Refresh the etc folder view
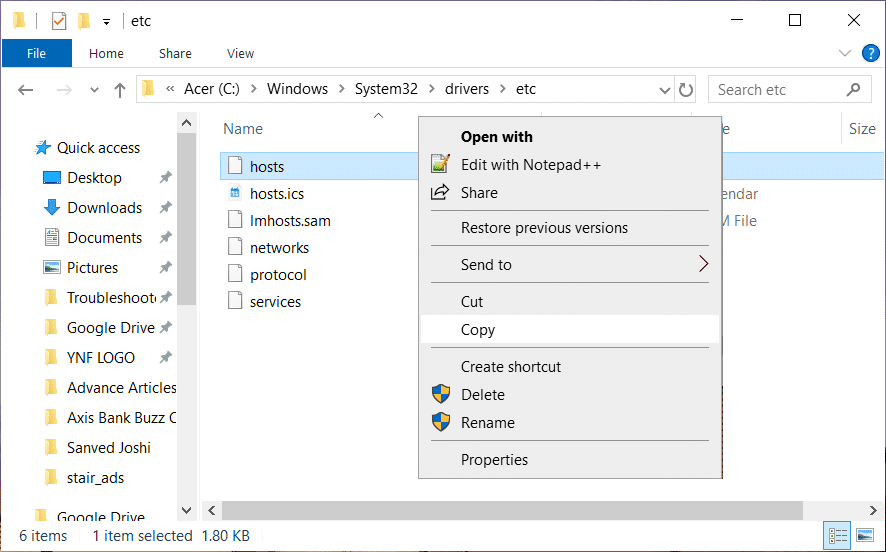This screenshot has height=552, width=886. 686,90
